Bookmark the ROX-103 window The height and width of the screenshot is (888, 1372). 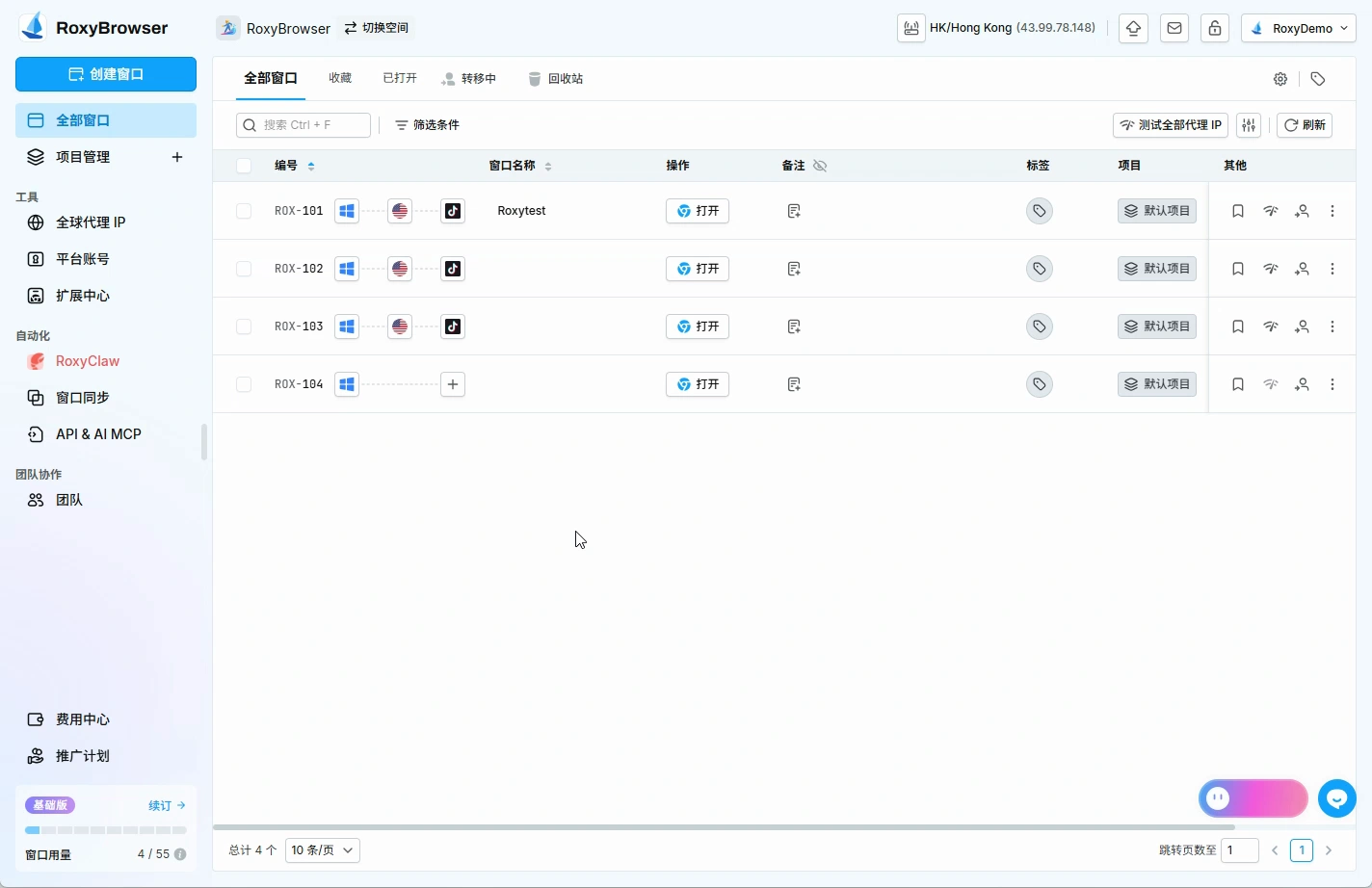coord(1238,326)
